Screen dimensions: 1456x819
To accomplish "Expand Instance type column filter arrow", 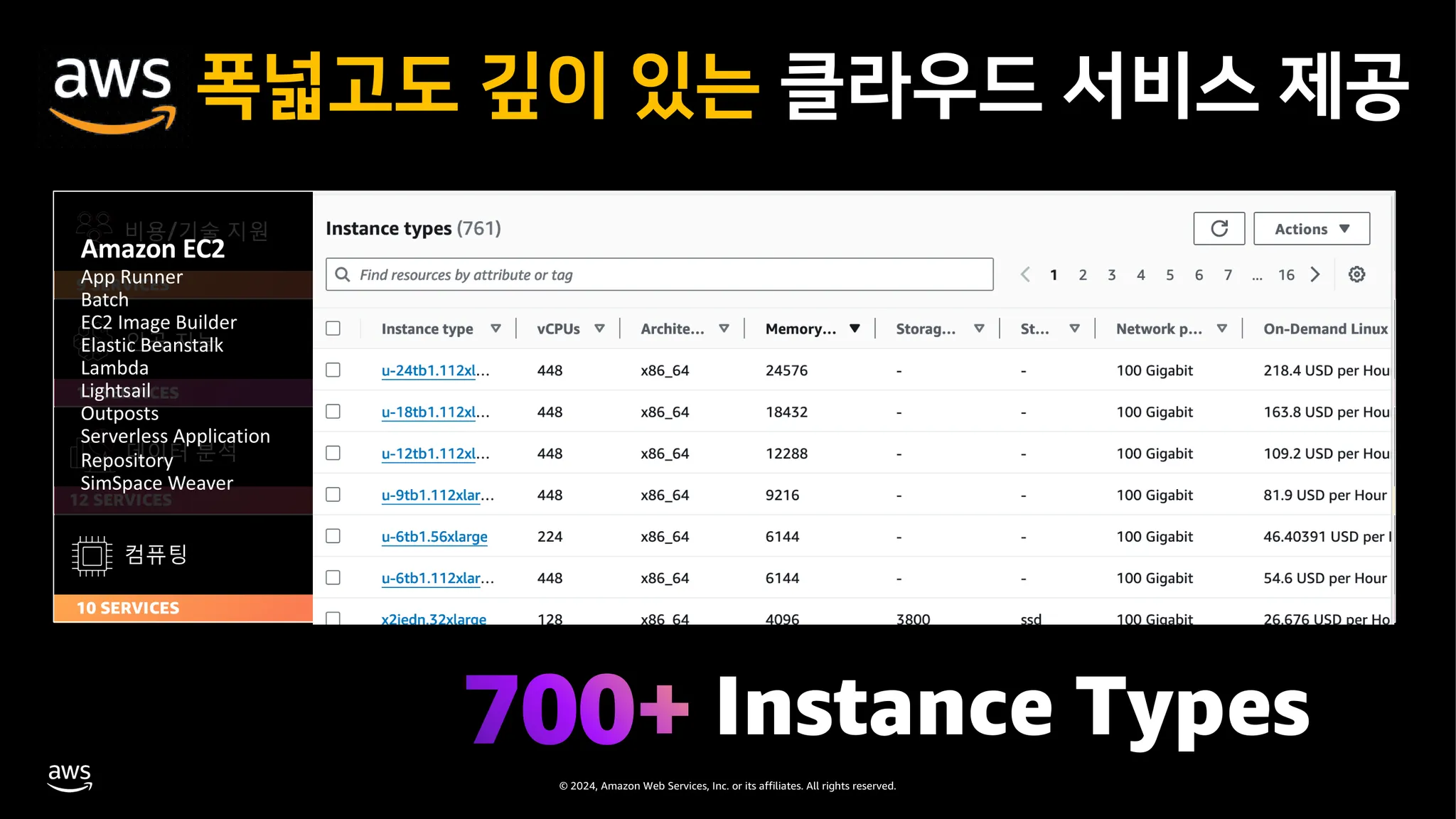I will click(496, 328).
